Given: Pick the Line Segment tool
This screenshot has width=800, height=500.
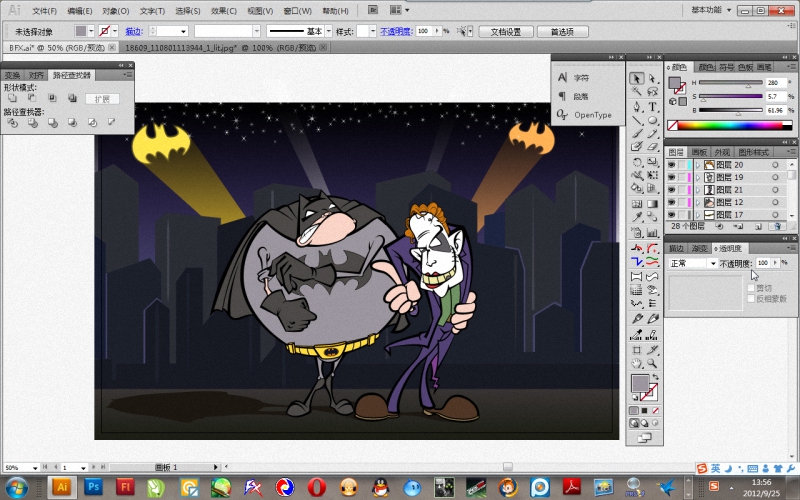Looking at the screenshot, I should pyautogui.click(x=636, y=120).
